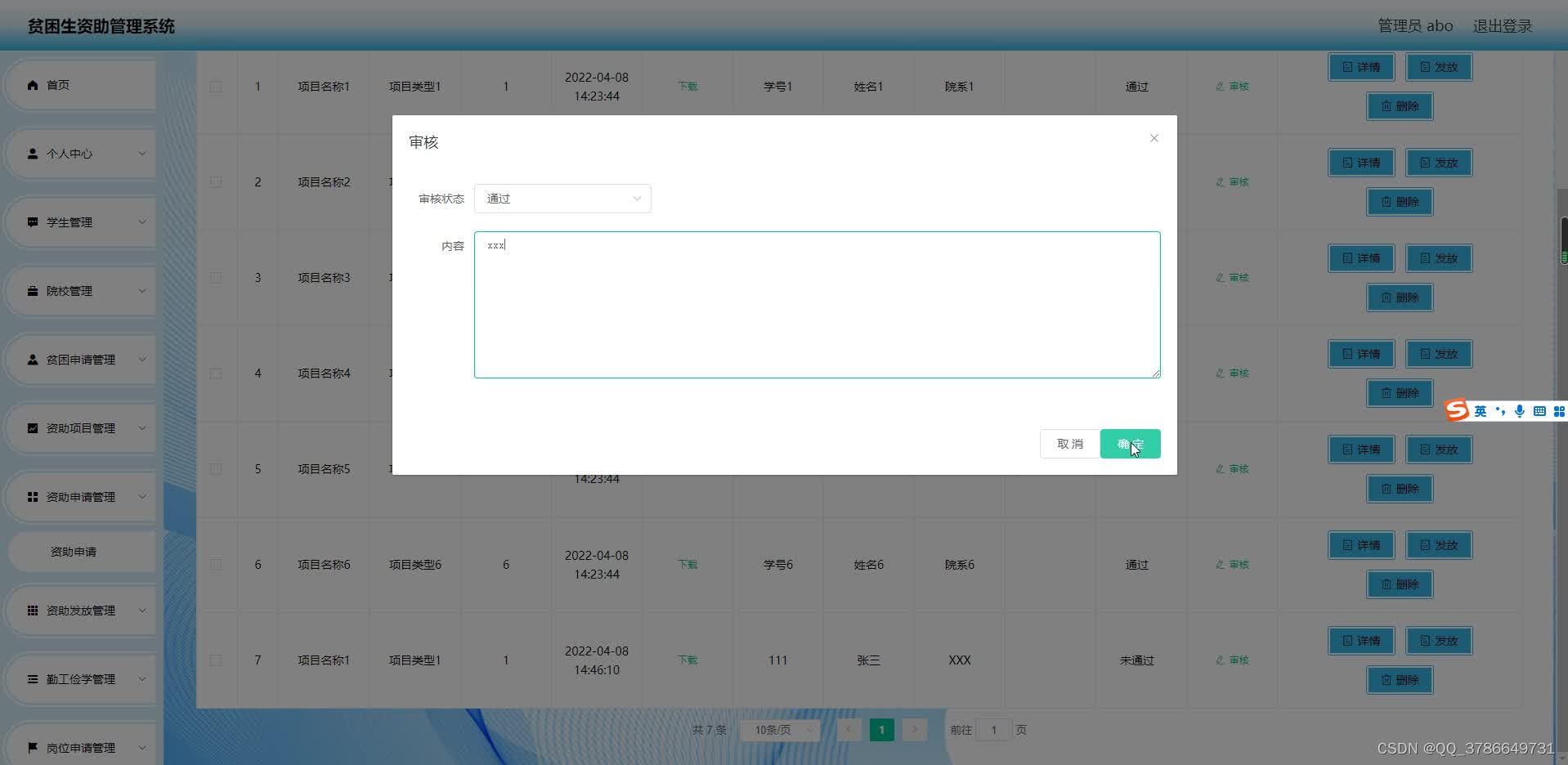
Task: Click the next page arrow in pagination
Action: coord(915,730)
